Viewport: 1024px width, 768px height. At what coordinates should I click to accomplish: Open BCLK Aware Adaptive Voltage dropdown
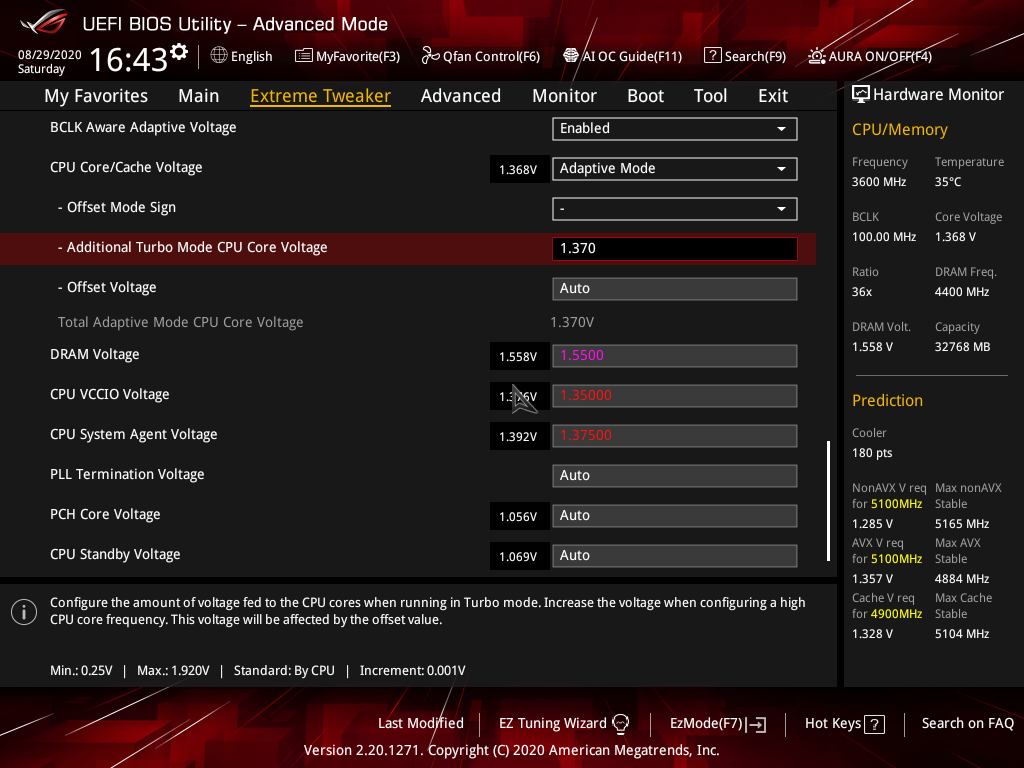(675, 129)
